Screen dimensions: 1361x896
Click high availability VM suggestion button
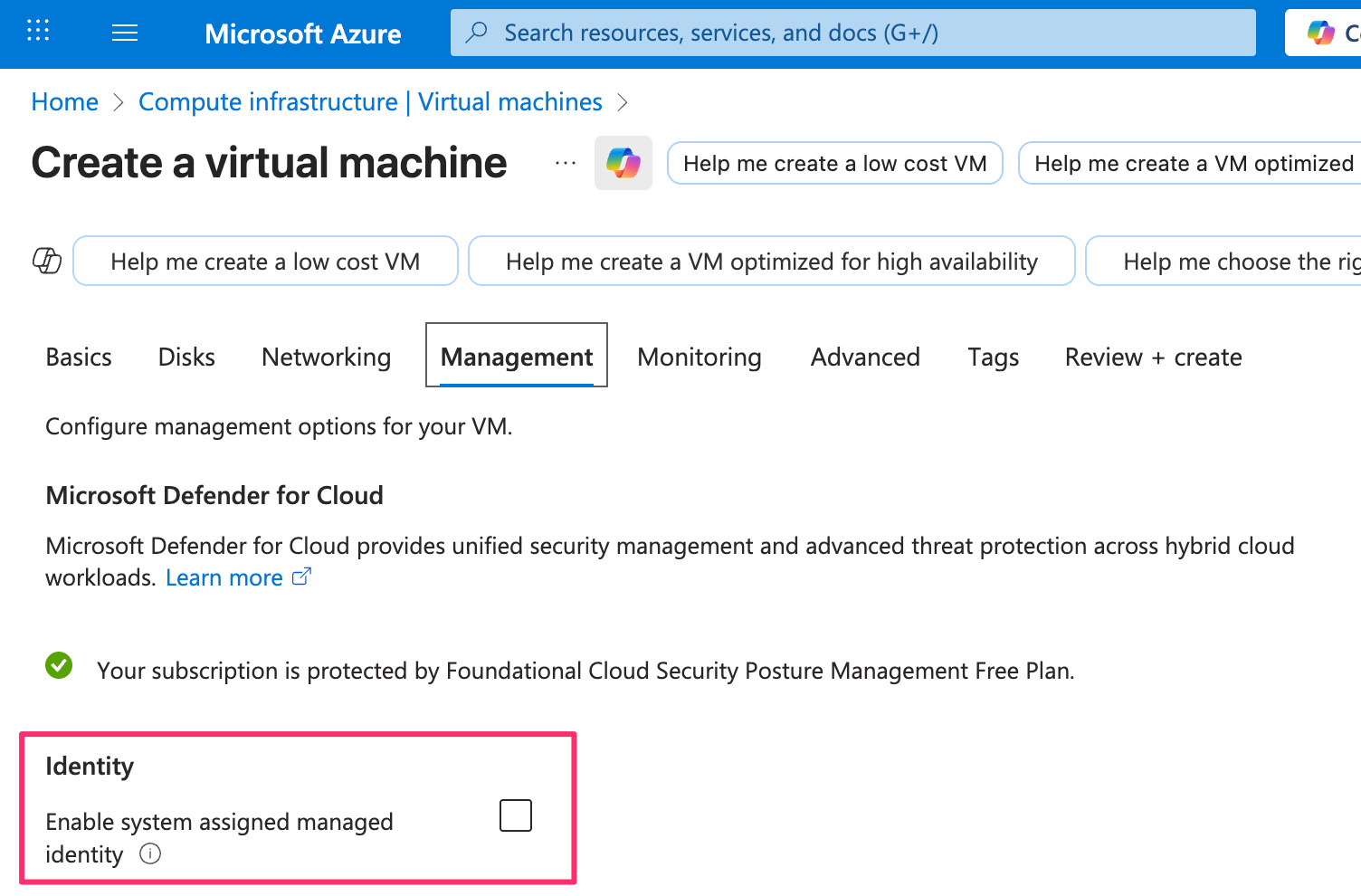[771, 262]
